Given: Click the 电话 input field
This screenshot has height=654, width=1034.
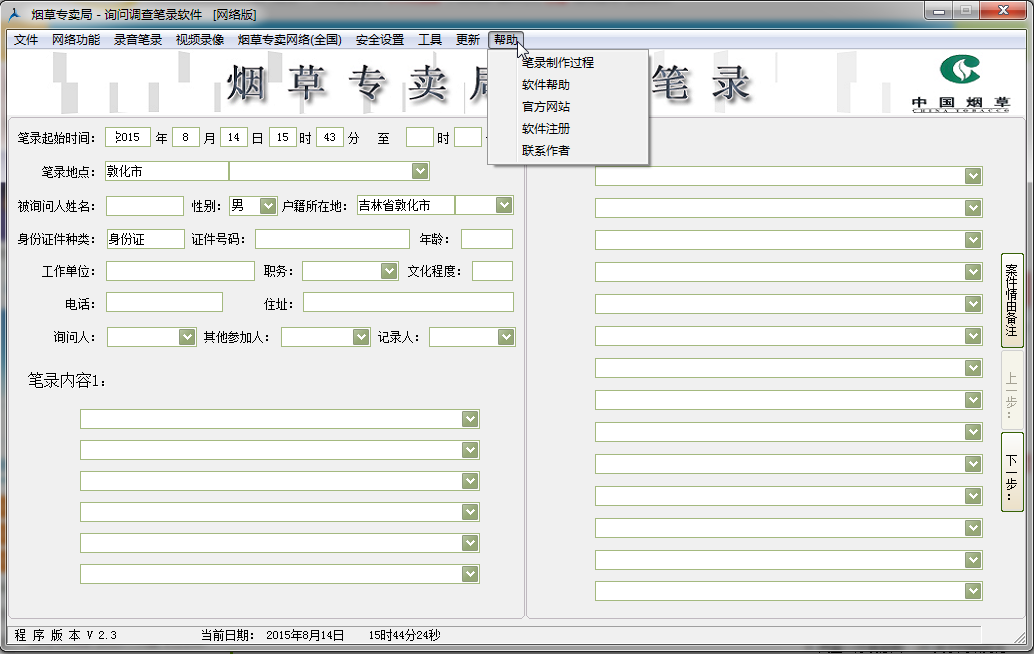Looking at the screenshot, I should [x=164, y=302].
